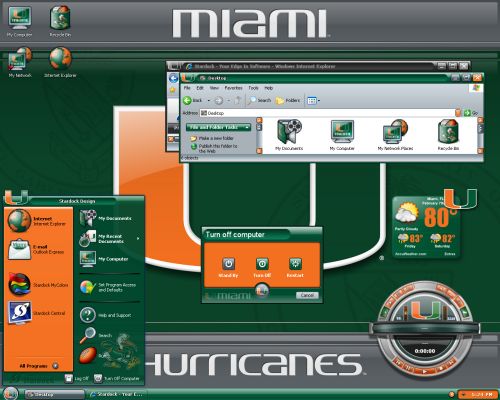Viewport: 500px width, 400px height.
Task: Click Cancel in Turn off computer dialog
Action: click(x=307, y=295)
